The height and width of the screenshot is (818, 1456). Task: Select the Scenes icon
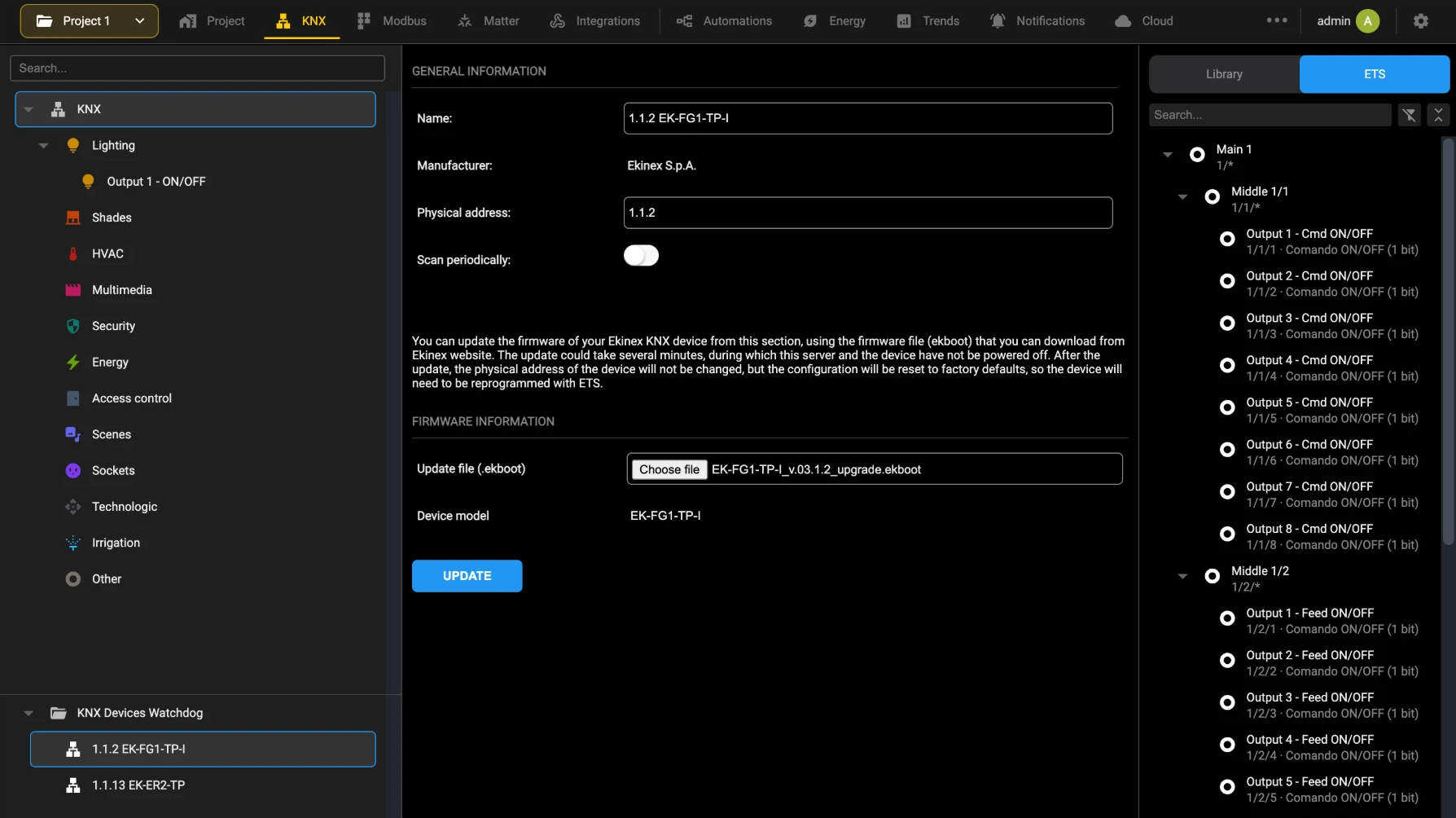pyautogui.click(x=73, y=434)
